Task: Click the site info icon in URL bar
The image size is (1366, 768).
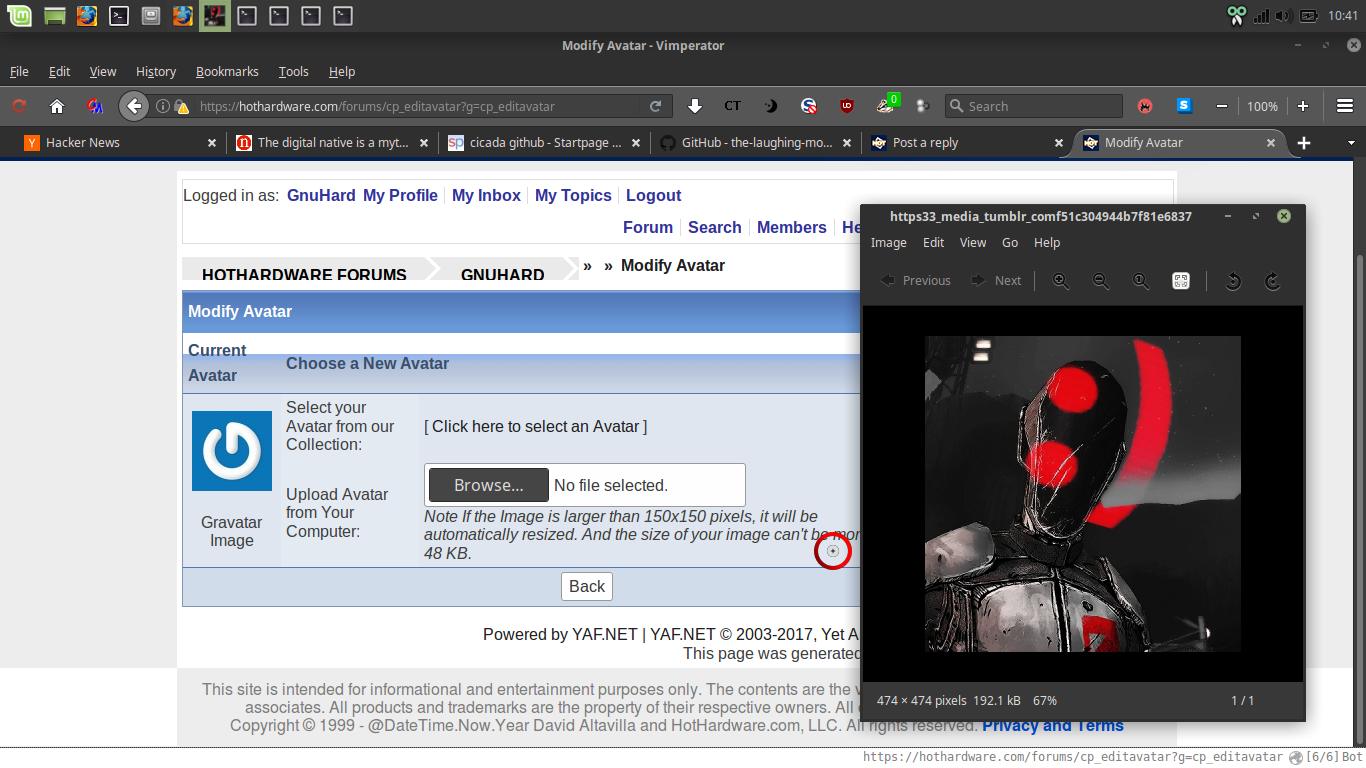Action: coord(163,106)
